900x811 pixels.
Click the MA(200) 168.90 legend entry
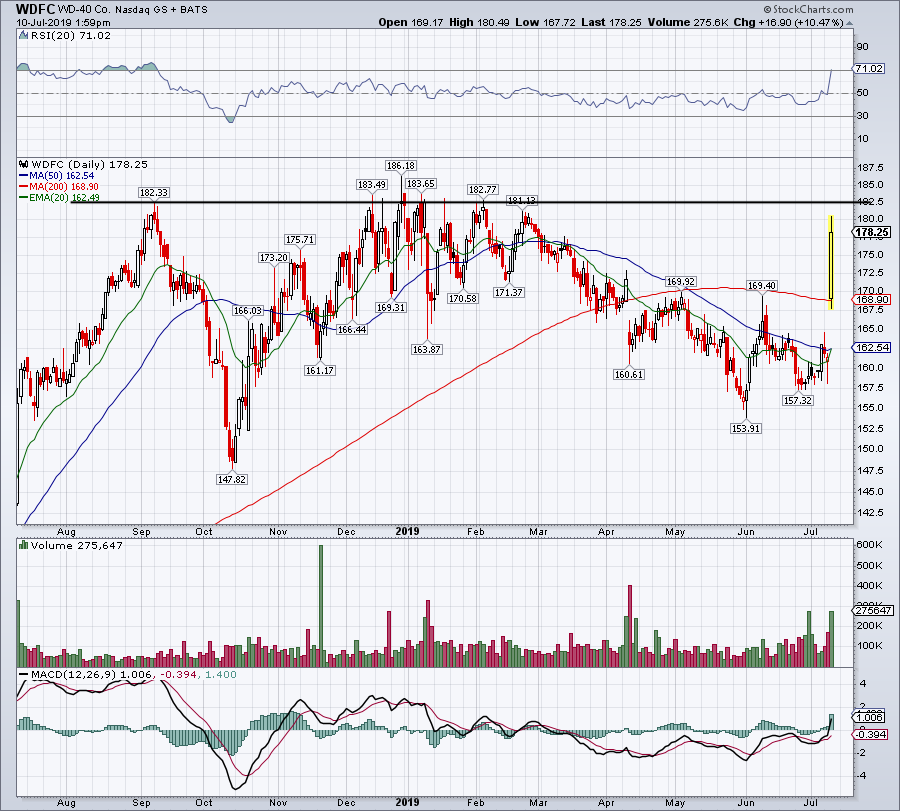59,187
